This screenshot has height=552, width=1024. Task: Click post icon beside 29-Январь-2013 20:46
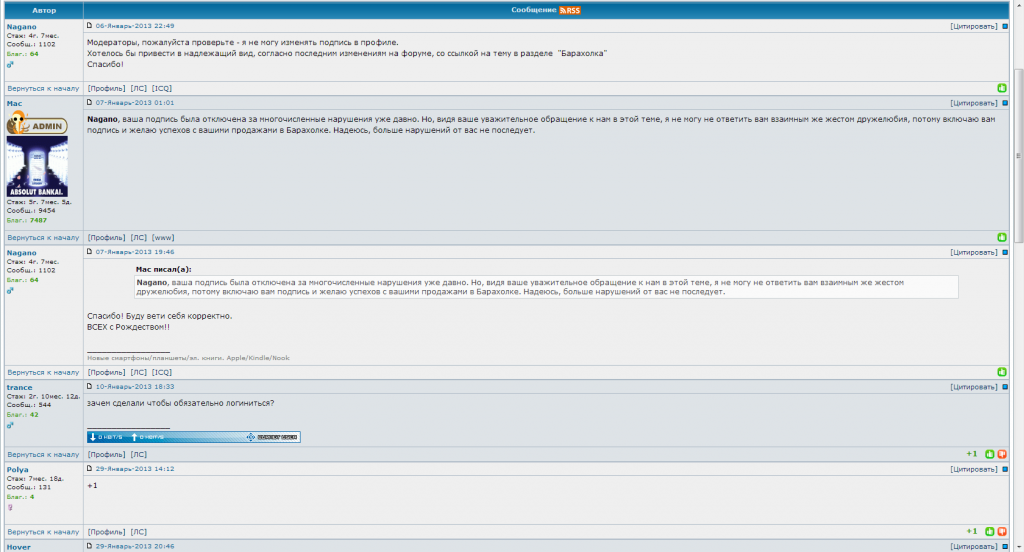point(89,546)
